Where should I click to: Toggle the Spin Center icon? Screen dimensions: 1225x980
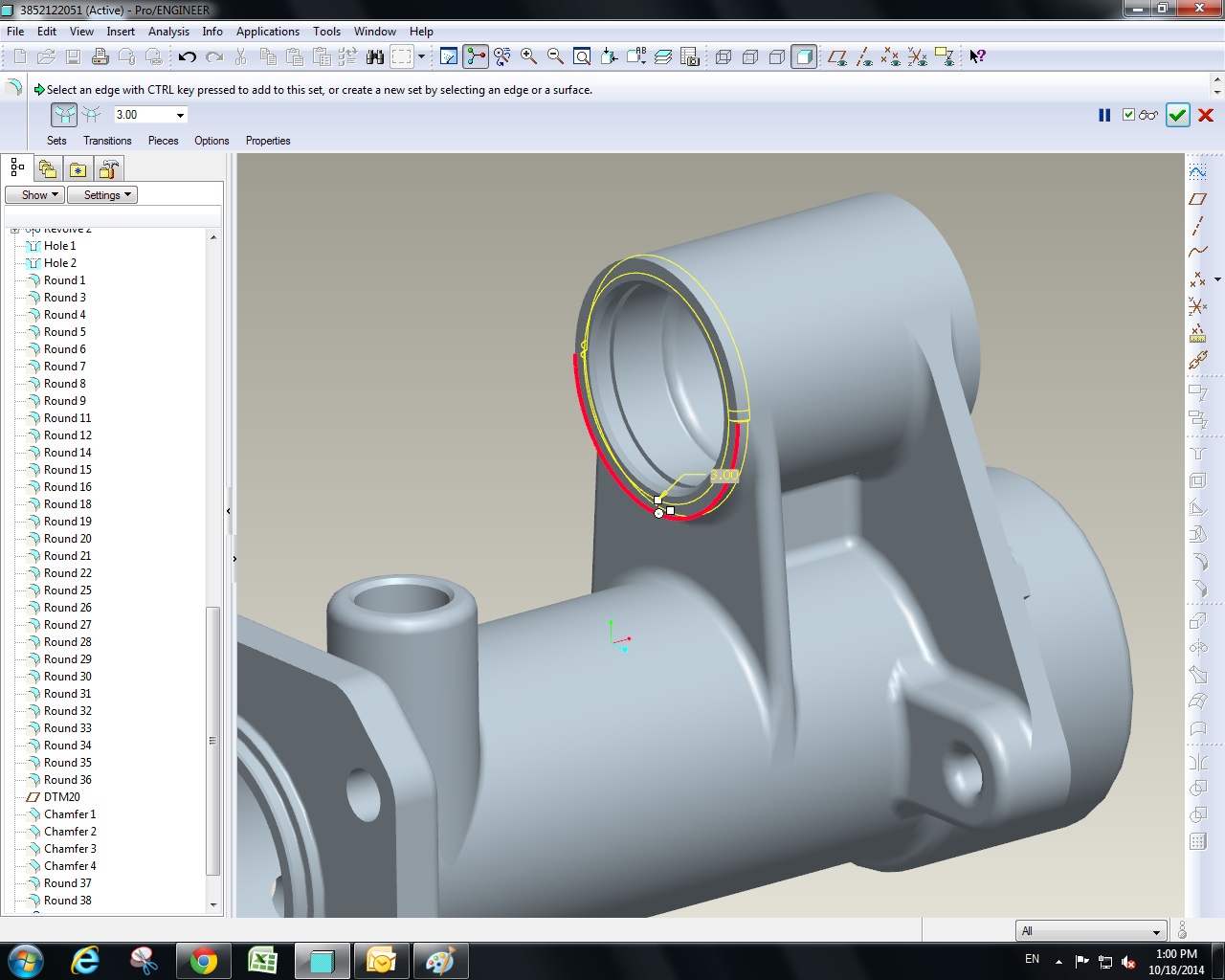coord(476,56)
